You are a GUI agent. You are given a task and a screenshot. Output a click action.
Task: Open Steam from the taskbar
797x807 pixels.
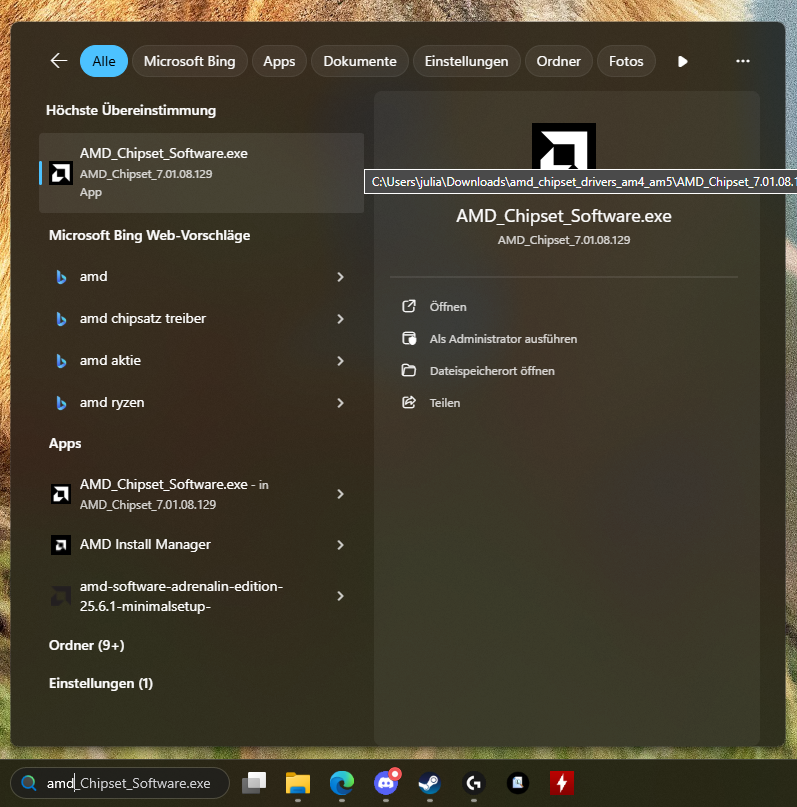430,783
